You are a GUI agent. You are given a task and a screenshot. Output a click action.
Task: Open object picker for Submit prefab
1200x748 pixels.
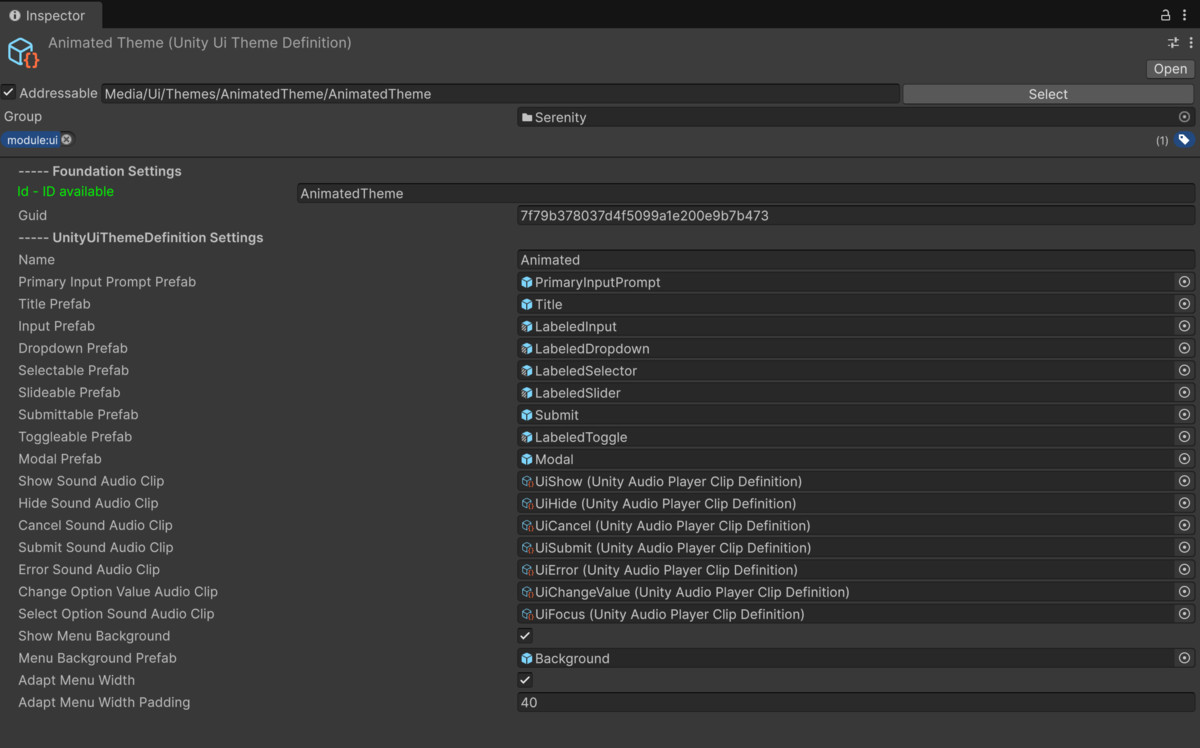pyautogui.click(x=1185, y=414)
